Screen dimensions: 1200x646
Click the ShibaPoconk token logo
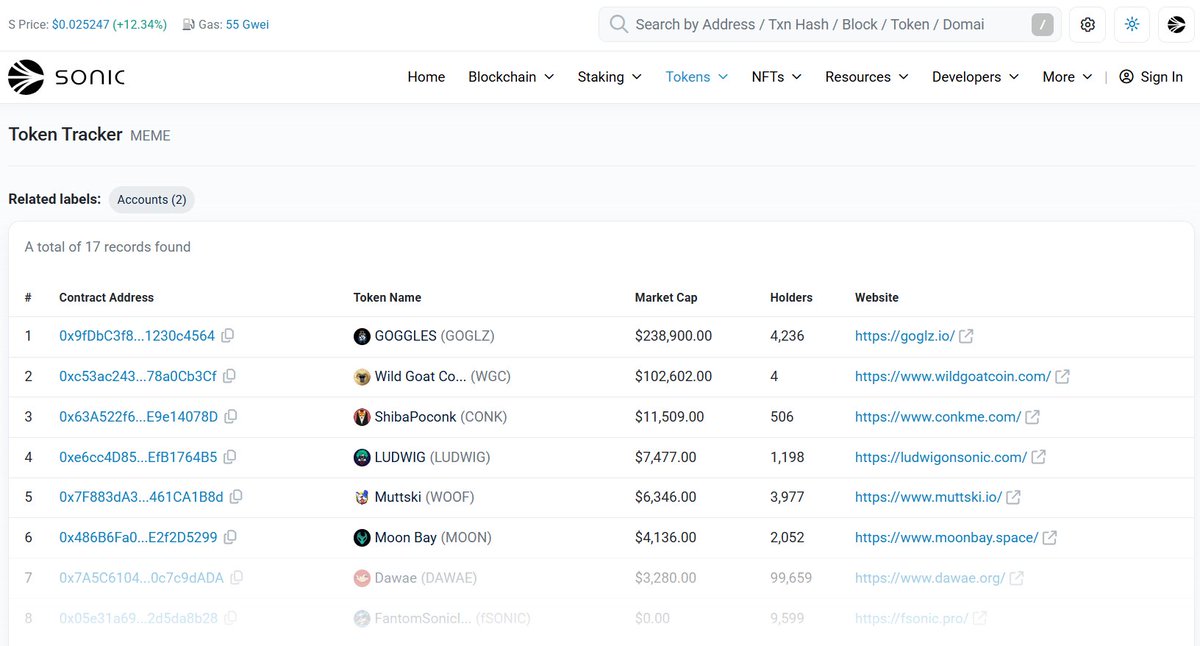(x=362, y=416)
